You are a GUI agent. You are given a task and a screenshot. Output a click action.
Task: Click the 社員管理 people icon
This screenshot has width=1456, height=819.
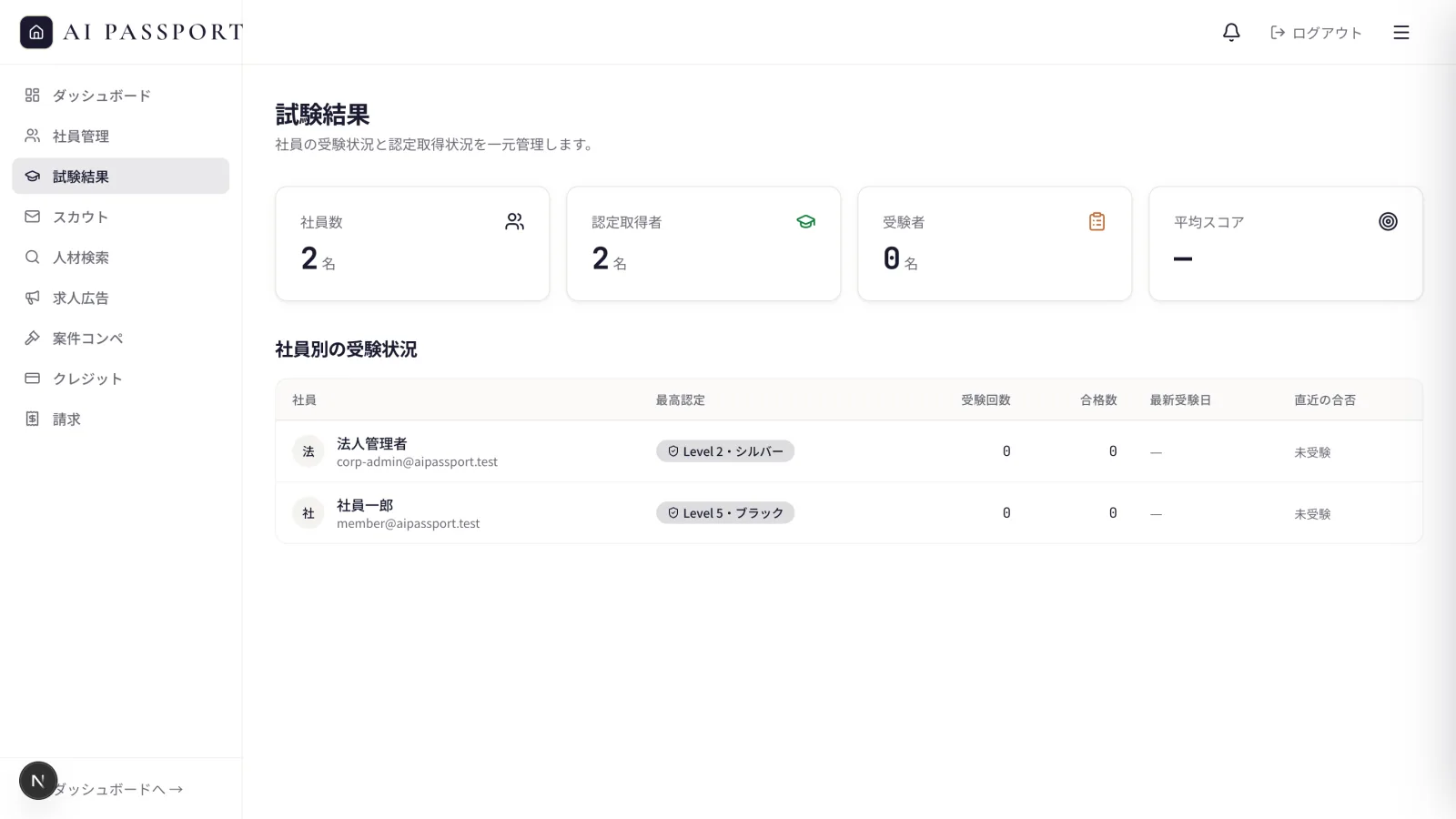[x=33, y=136]
